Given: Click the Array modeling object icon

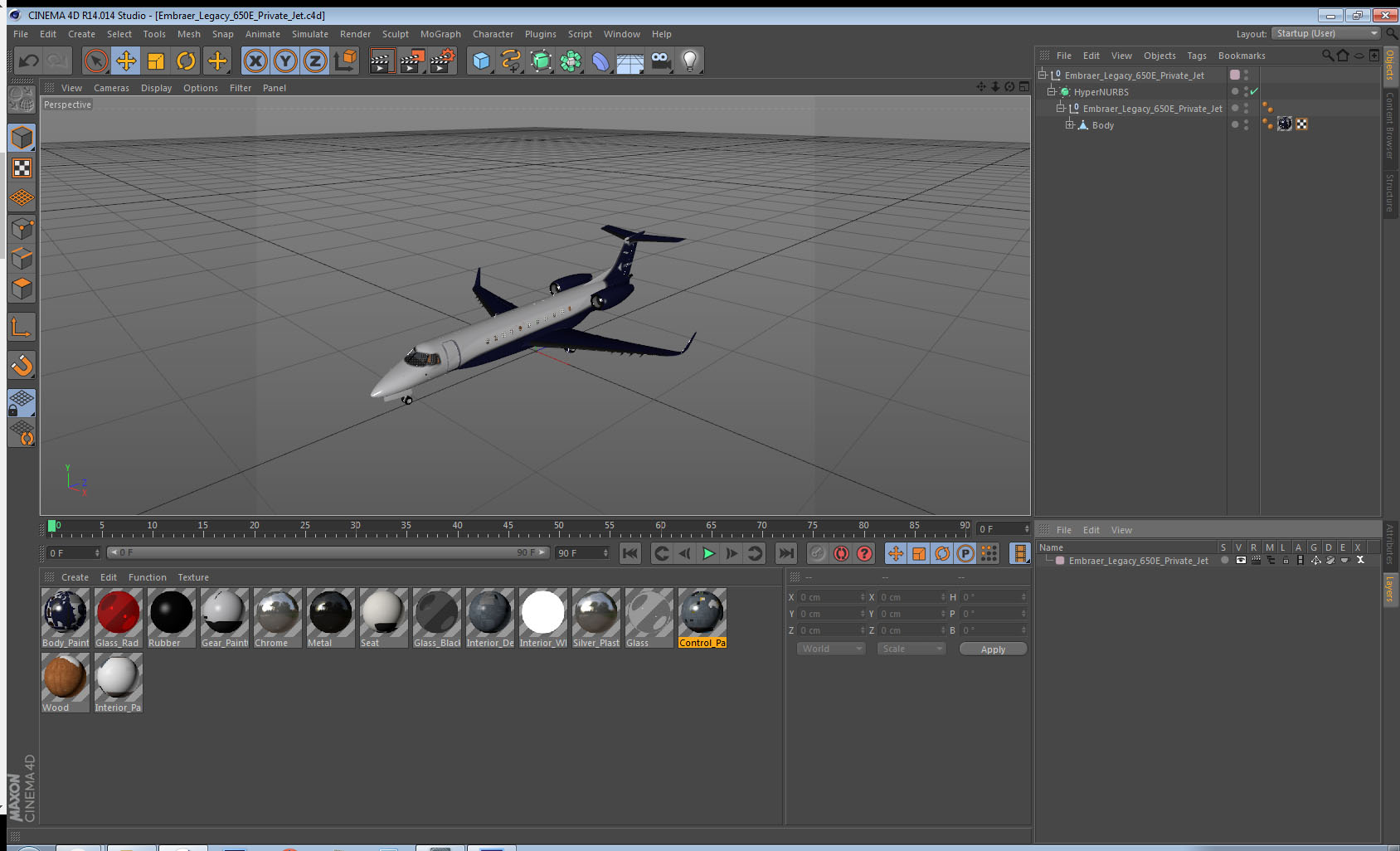Looking at the screenshot, I should tap(571, 61).
